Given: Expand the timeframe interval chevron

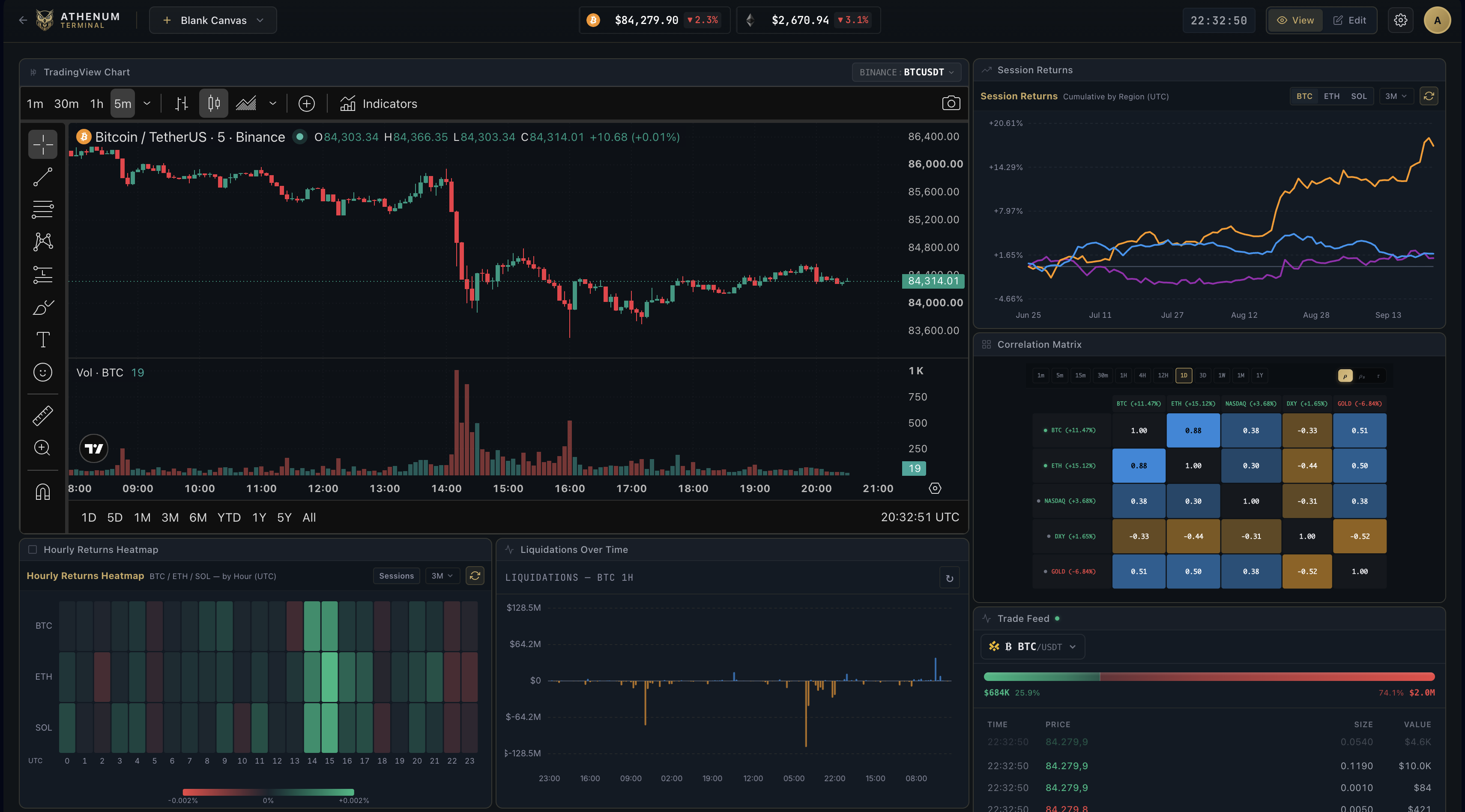Looking at the screenshot, I should click(x=147, y=104).
